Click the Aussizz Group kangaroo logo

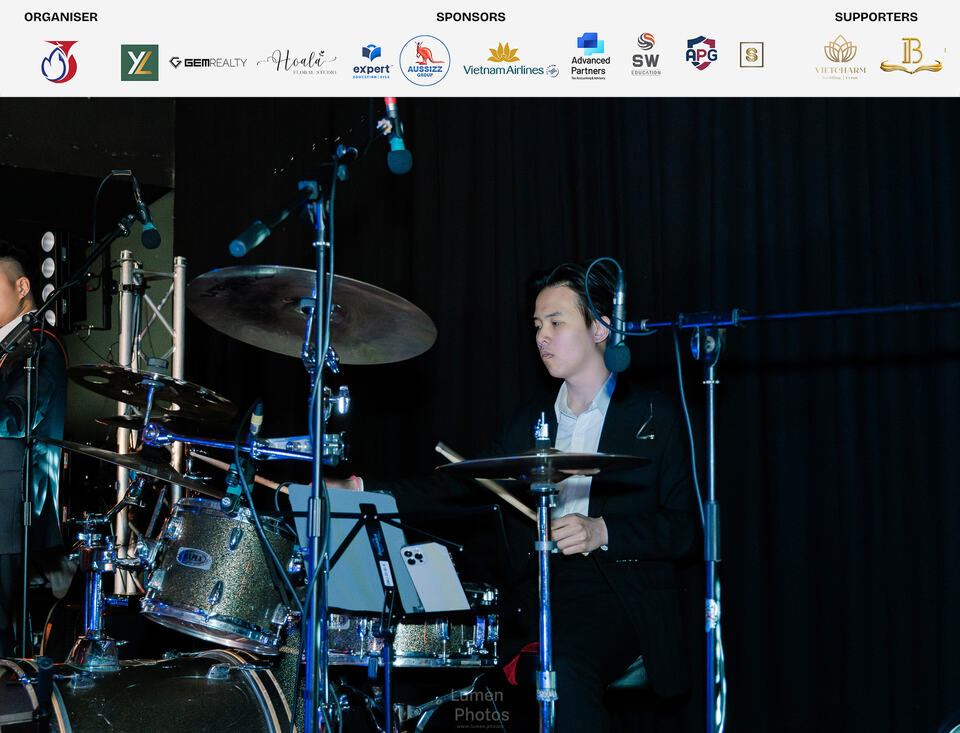click(x=425, y=61)
